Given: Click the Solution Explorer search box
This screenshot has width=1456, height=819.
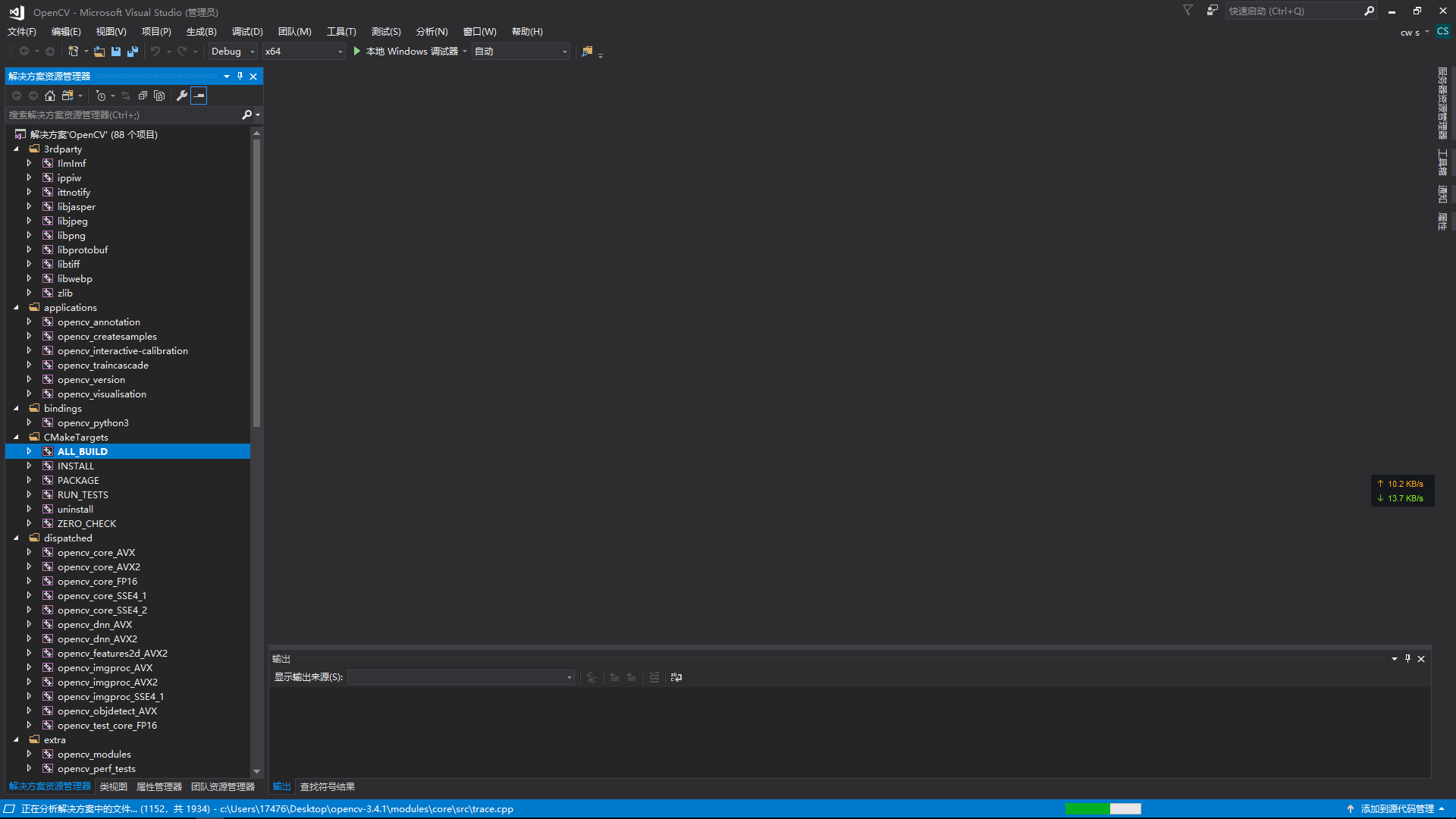Looking at the screenshot, I should pyautogui.click(x=121, y=115).
